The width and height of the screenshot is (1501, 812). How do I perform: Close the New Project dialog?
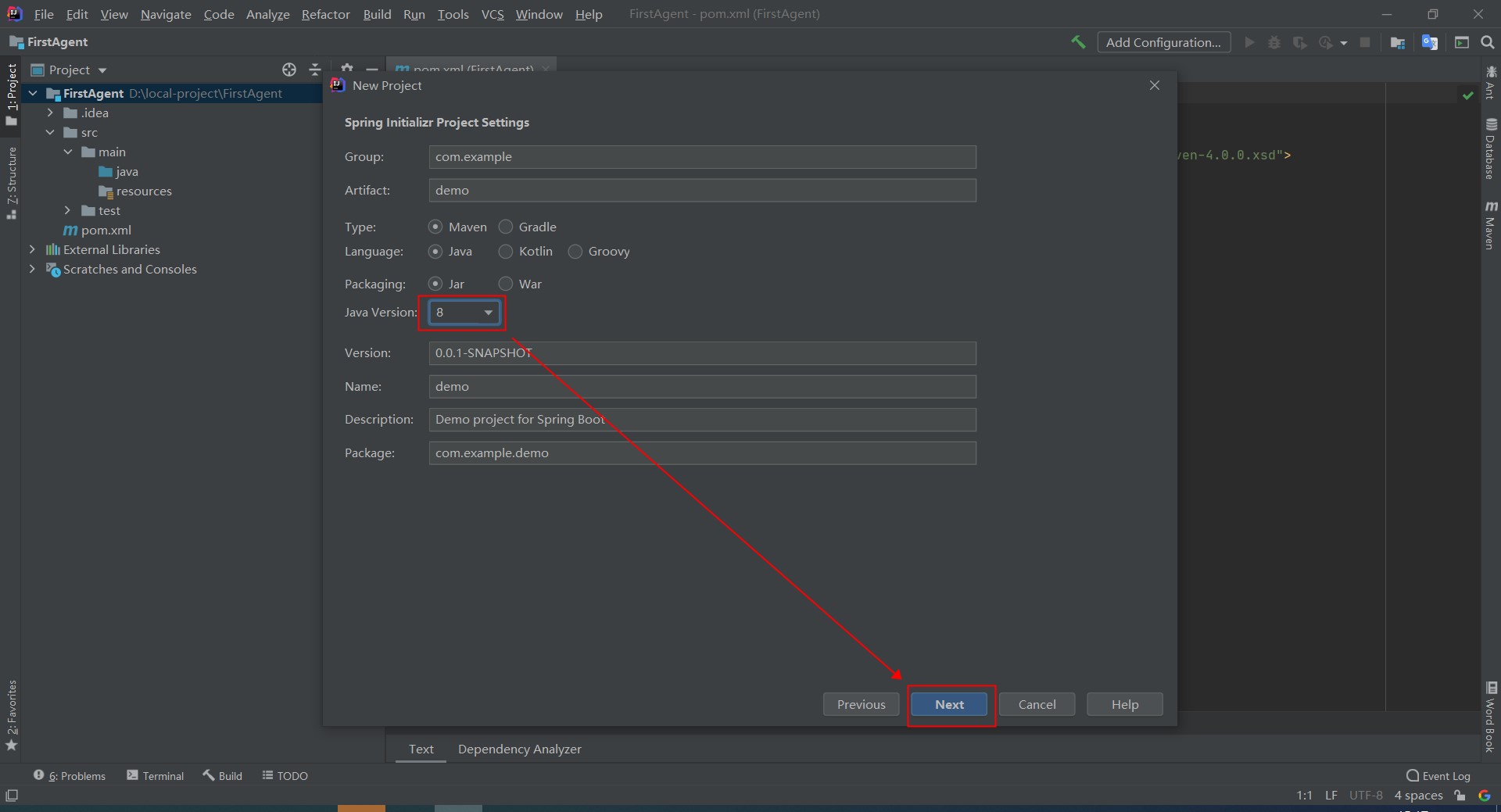tap(1155, 85)
